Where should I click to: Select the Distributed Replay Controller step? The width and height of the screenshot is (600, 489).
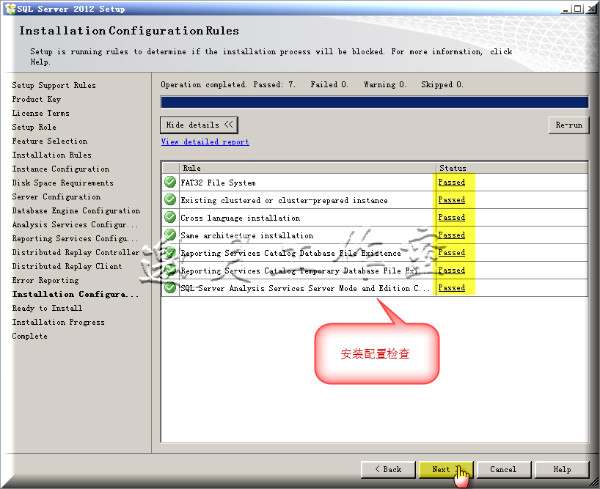coord(76,252)
